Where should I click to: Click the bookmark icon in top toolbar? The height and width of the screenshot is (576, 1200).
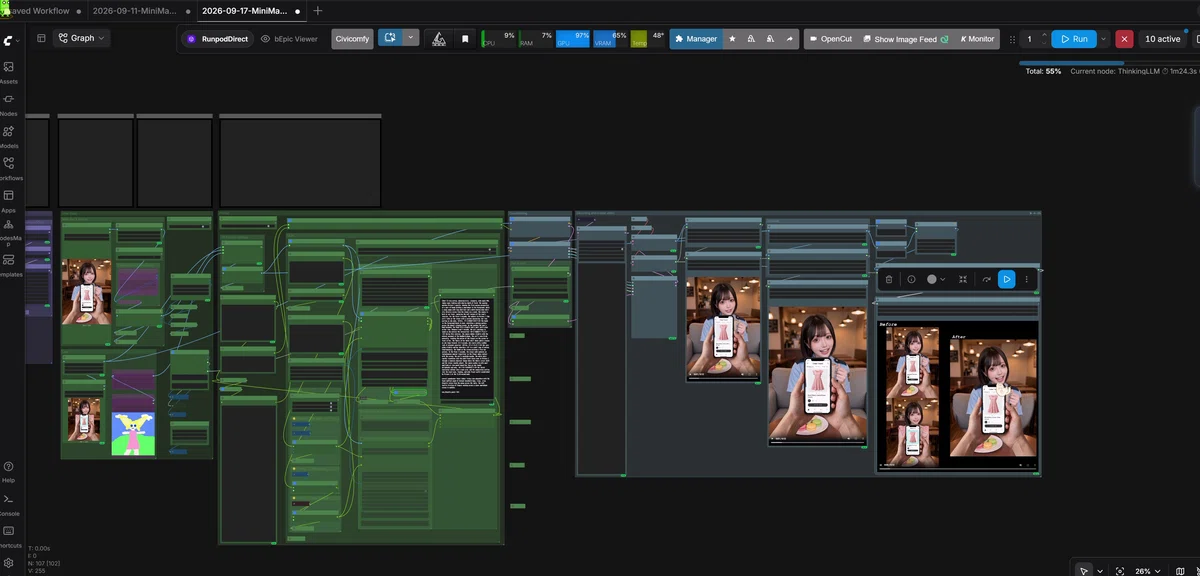click(465, 39)
